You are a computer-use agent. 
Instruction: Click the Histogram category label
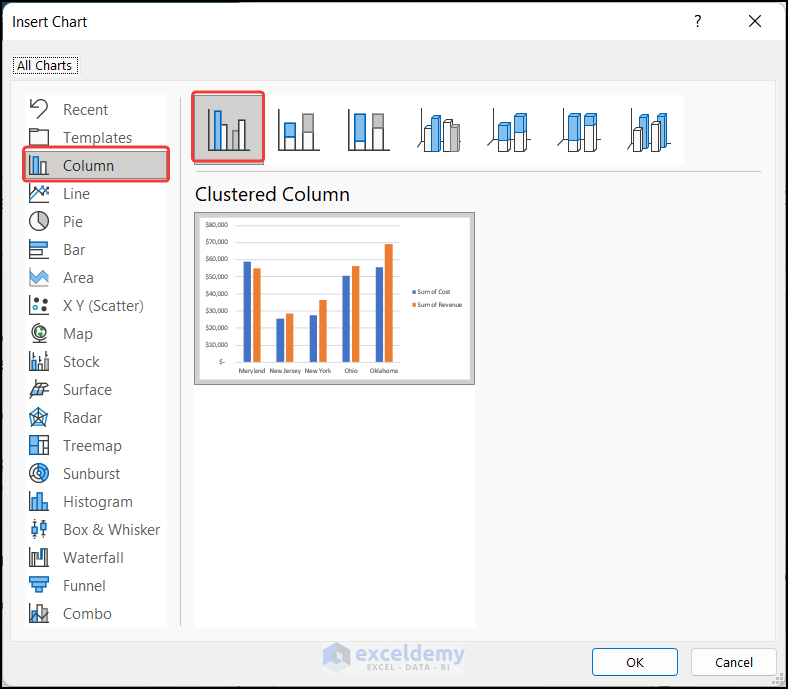point(98,502)
